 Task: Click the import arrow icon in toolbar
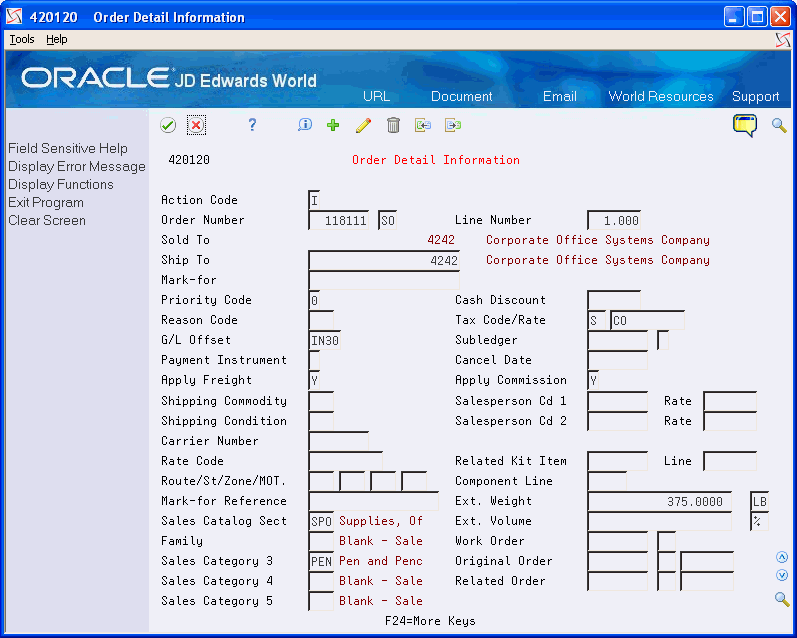(x=422, y=125)
